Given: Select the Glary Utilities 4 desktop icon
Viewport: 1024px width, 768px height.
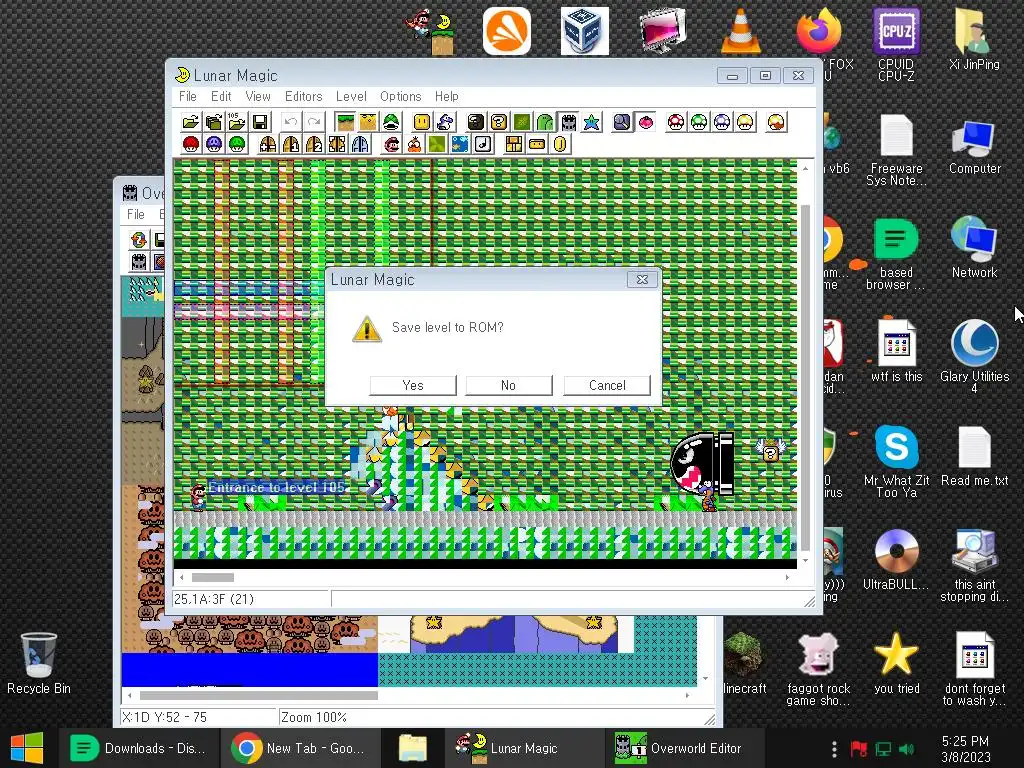Looking at the screenshot, I should click(974, 357).
